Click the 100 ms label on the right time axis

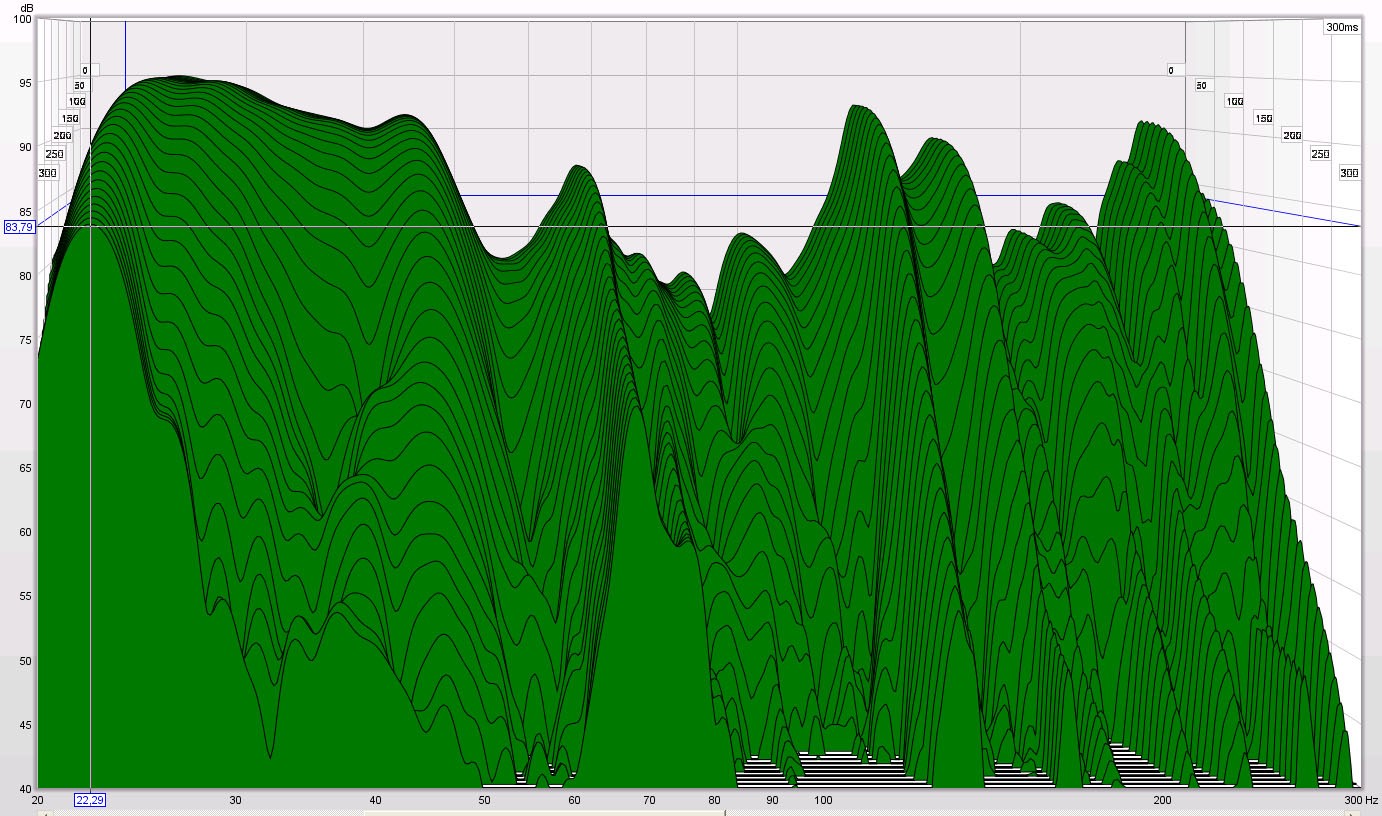[x=1234, y=101]
